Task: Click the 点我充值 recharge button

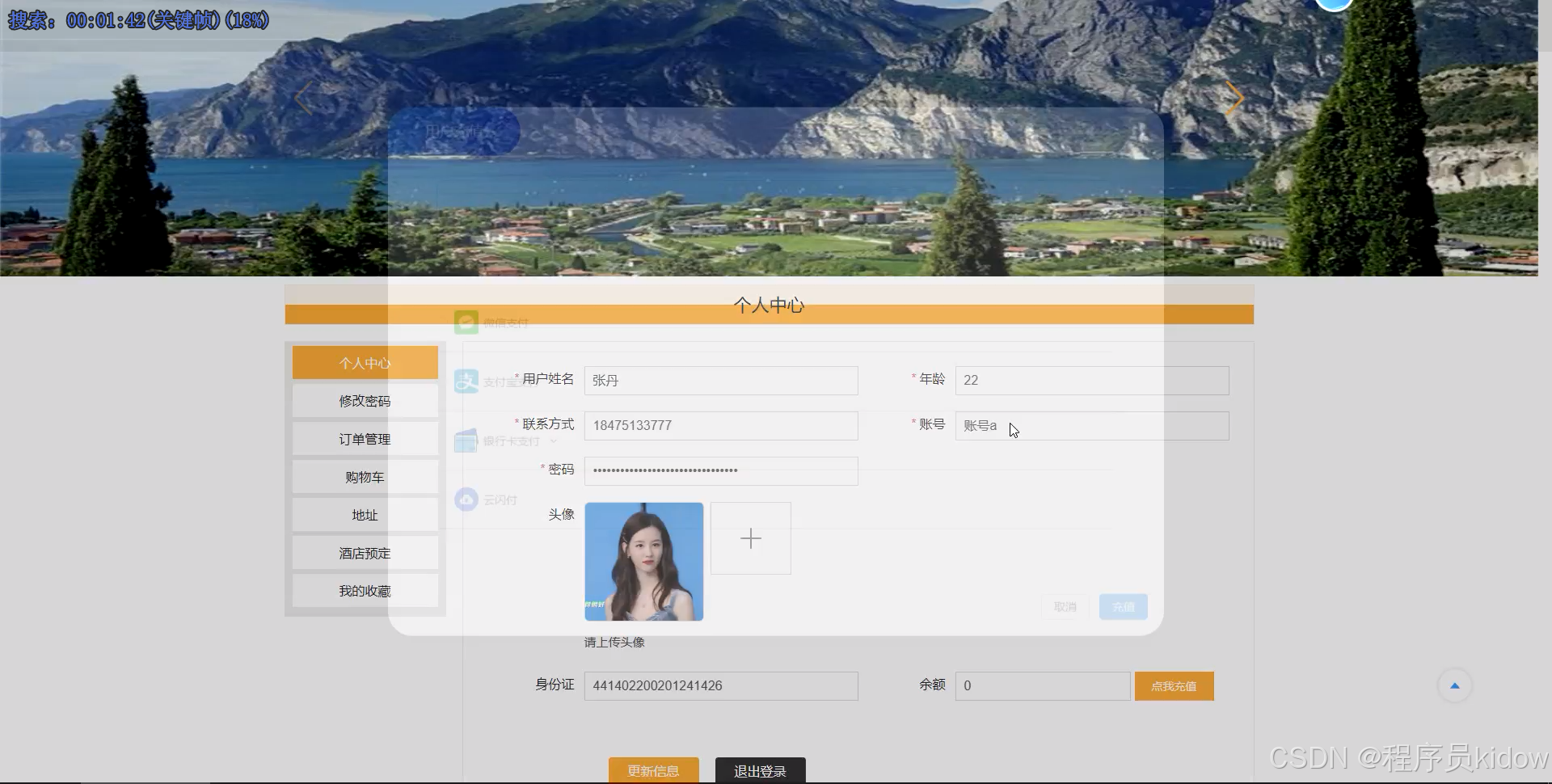Action: [x=1174, y=686]
